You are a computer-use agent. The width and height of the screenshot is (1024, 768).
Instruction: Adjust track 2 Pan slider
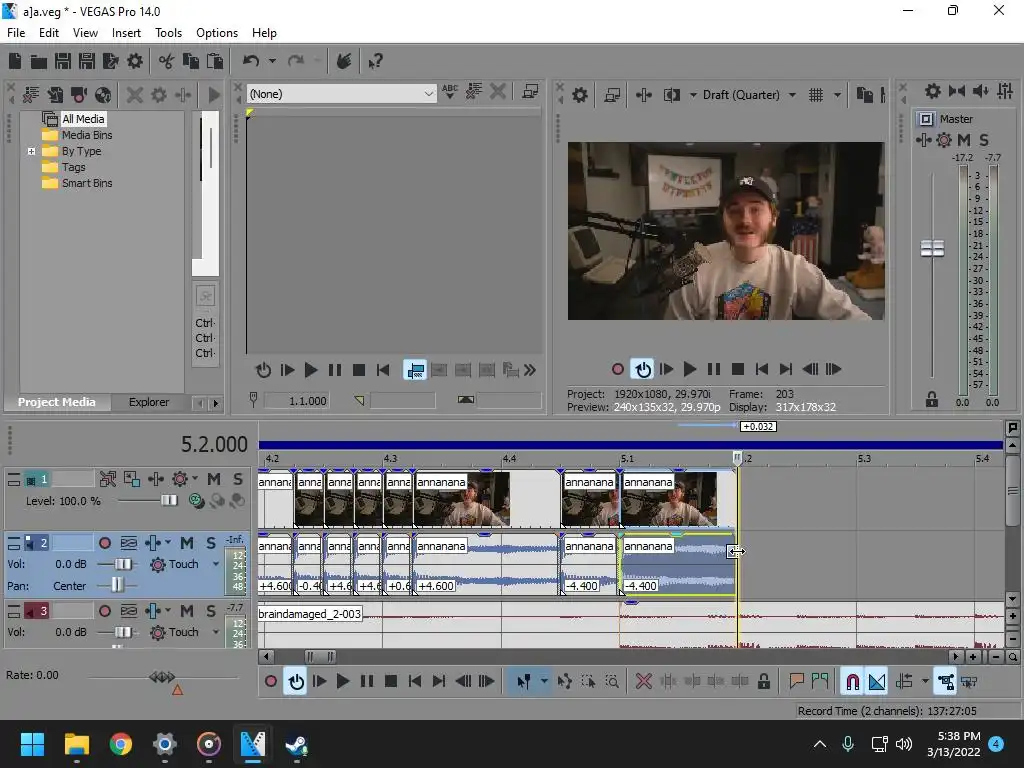(117, 586)
